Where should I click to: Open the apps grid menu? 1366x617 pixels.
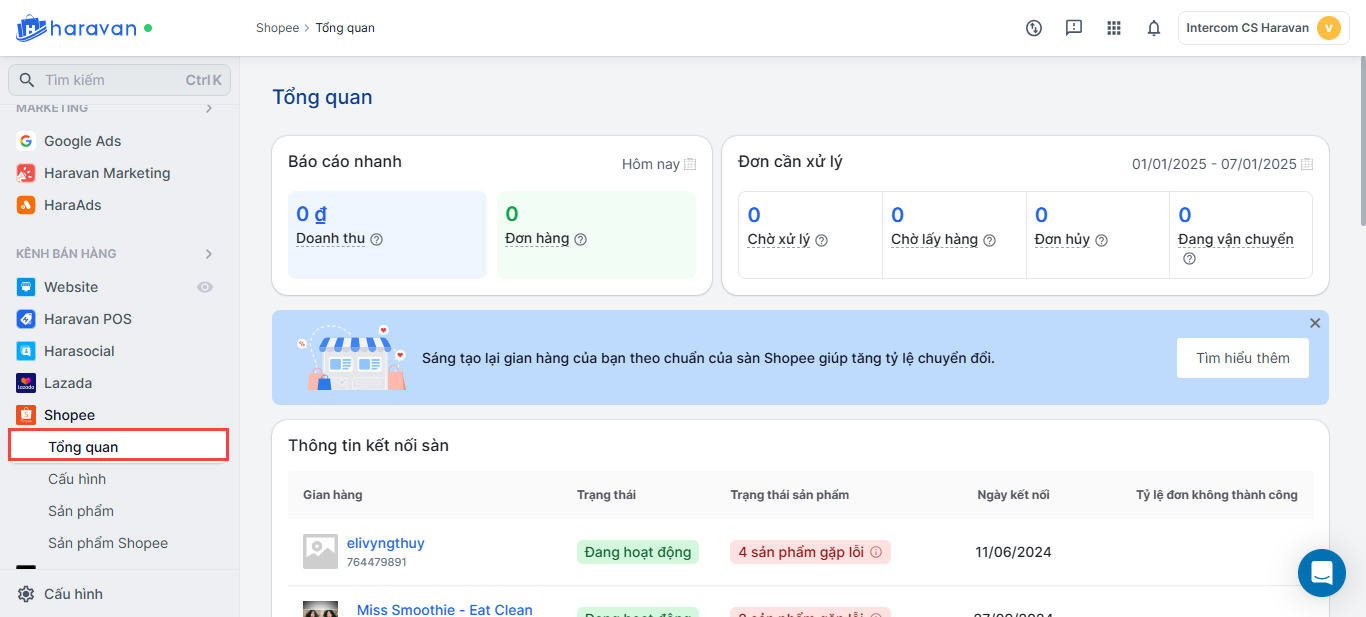coord(1114,28)
